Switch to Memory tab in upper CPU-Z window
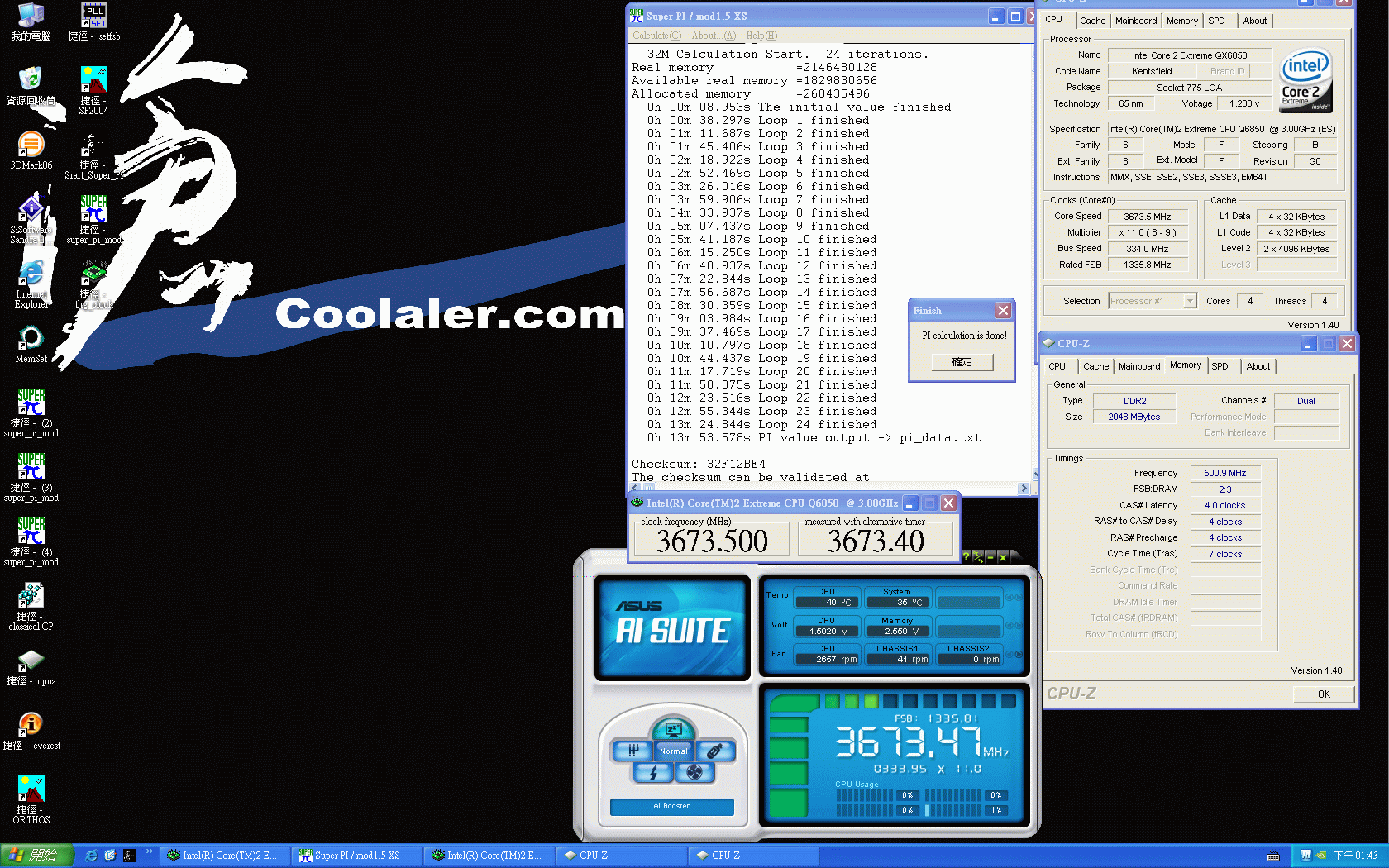This screenshot has height=868, width=1389. (1181, 21)
